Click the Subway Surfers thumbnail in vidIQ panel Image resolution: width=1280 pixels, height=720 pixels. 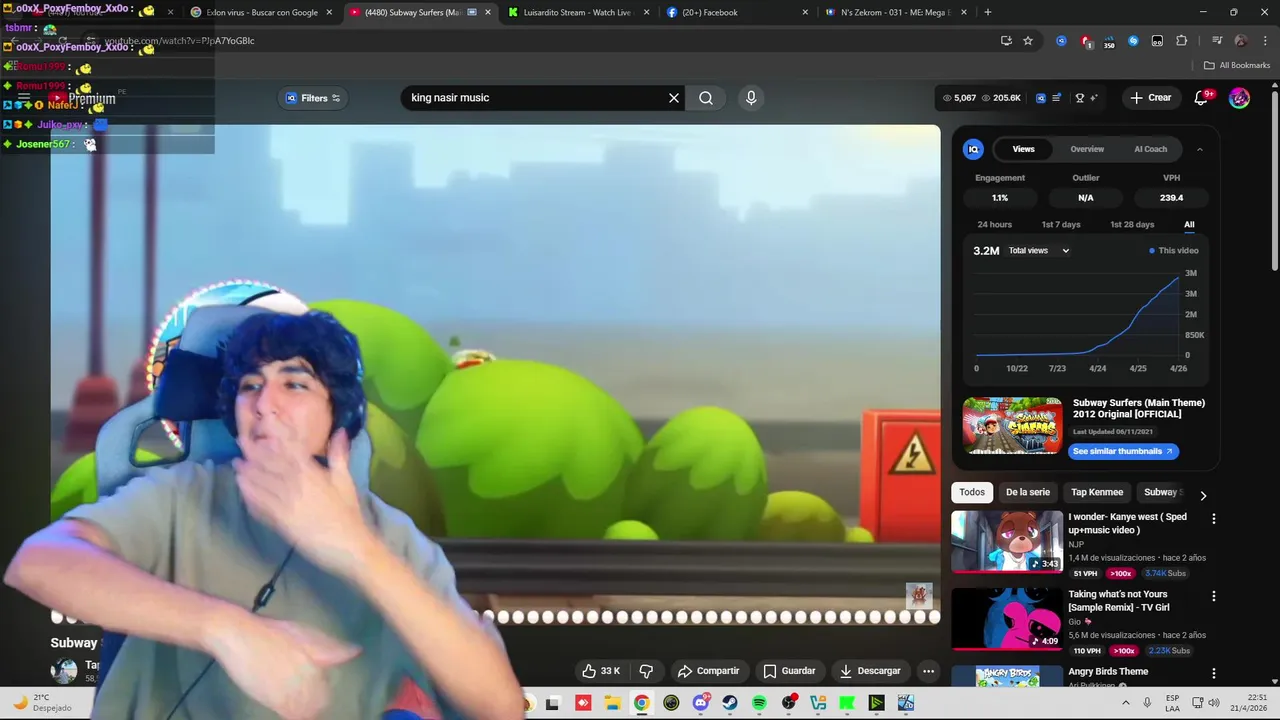click(x=1012, y=425)
